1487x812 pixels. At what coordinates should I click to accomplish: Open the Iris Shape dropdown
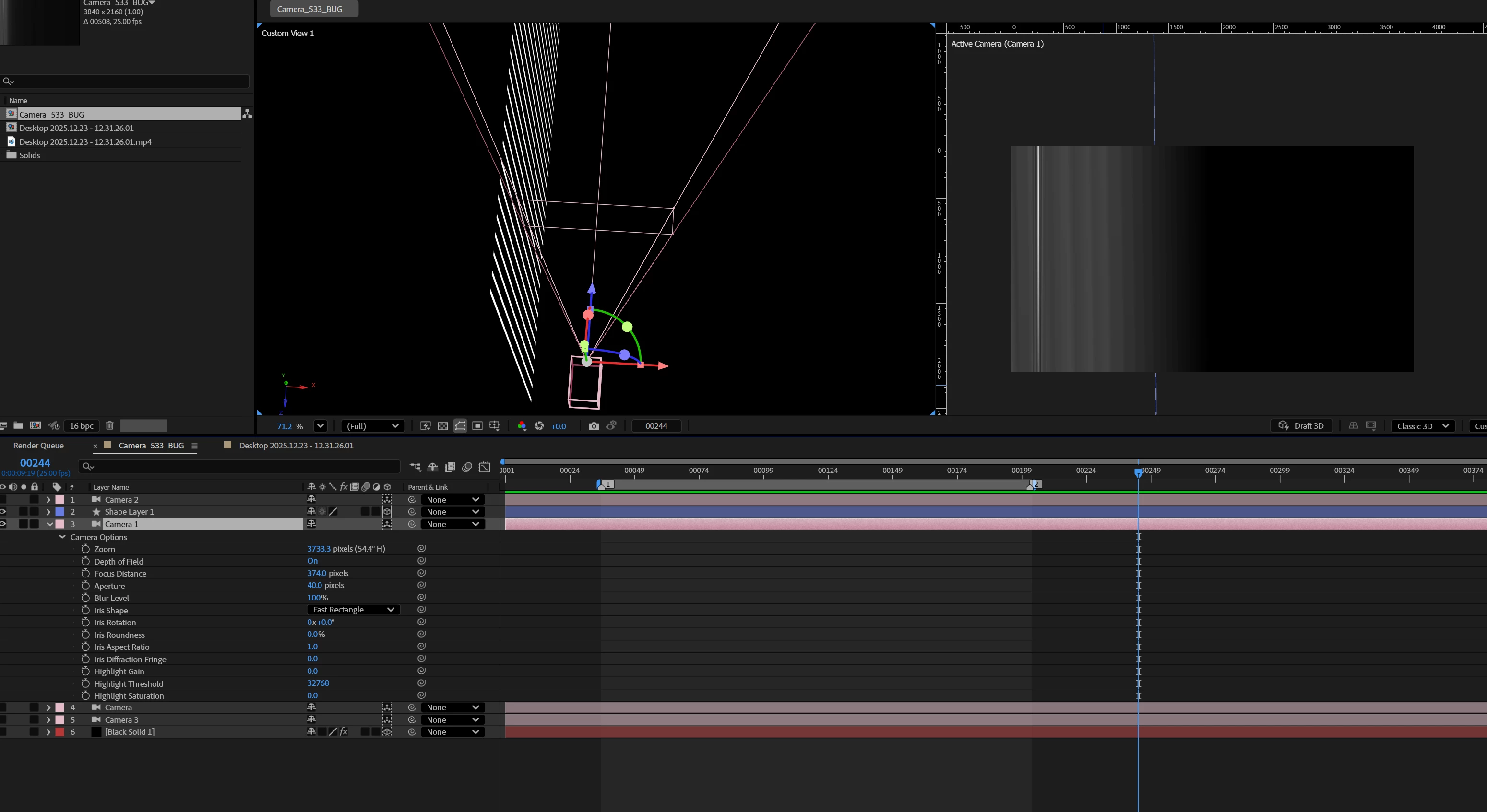coord(353,610)
